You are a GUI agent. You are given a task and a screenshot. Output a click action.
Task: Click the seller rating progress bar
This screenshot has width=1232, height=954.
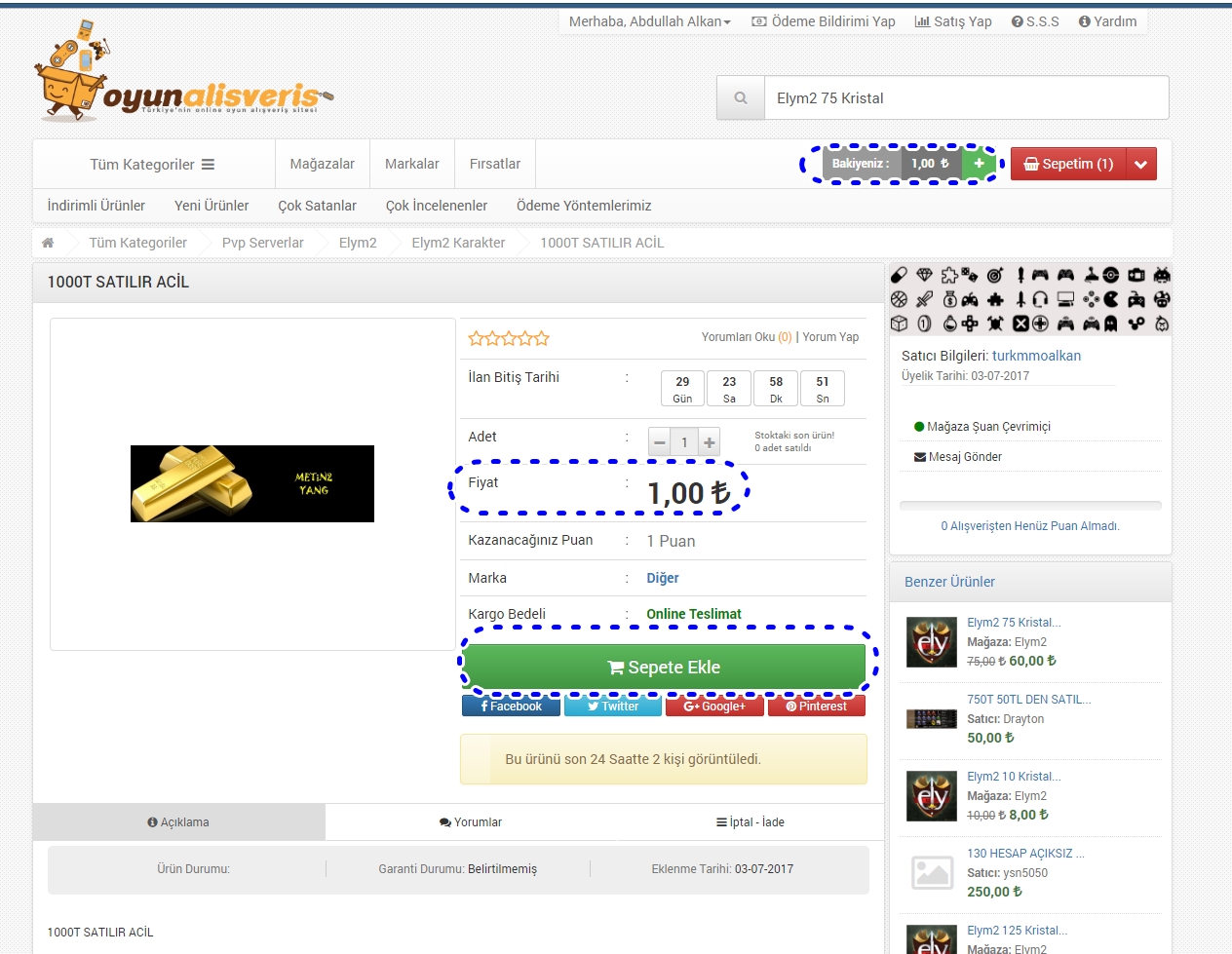(1030, 506)
